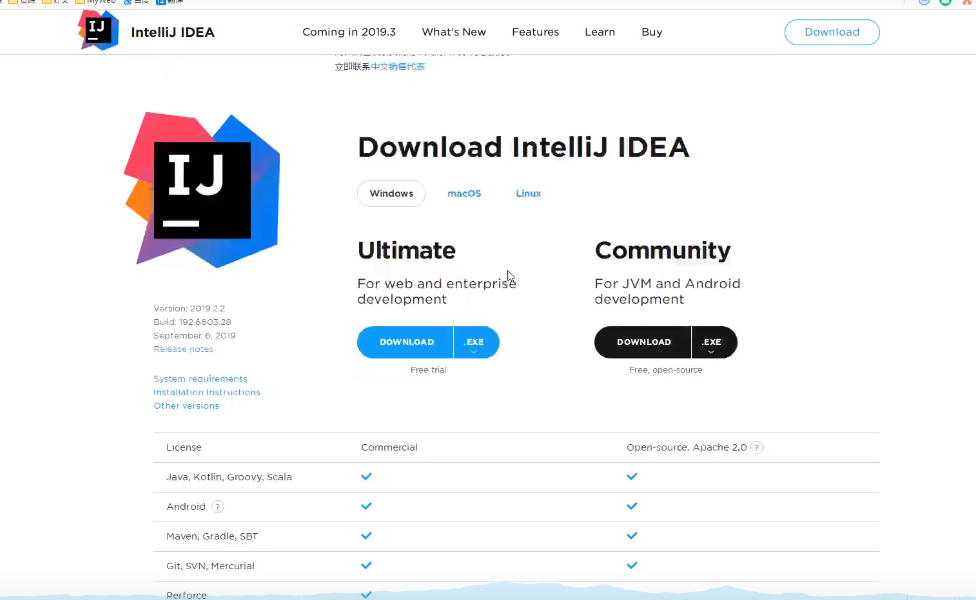The image size is (976, 600).
Task: Click the Download button in the header
Action: [x=832, y=32]
